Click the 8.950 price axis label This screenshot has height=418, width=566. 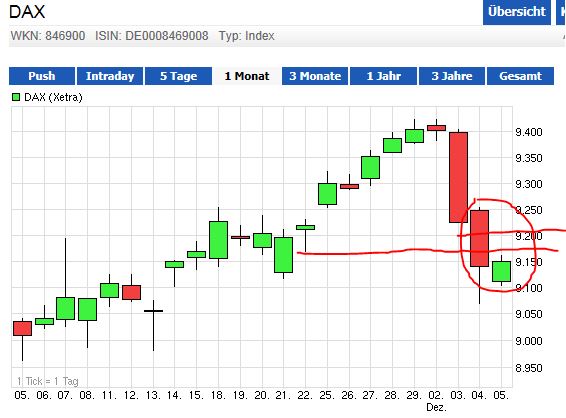coord(528,368)
